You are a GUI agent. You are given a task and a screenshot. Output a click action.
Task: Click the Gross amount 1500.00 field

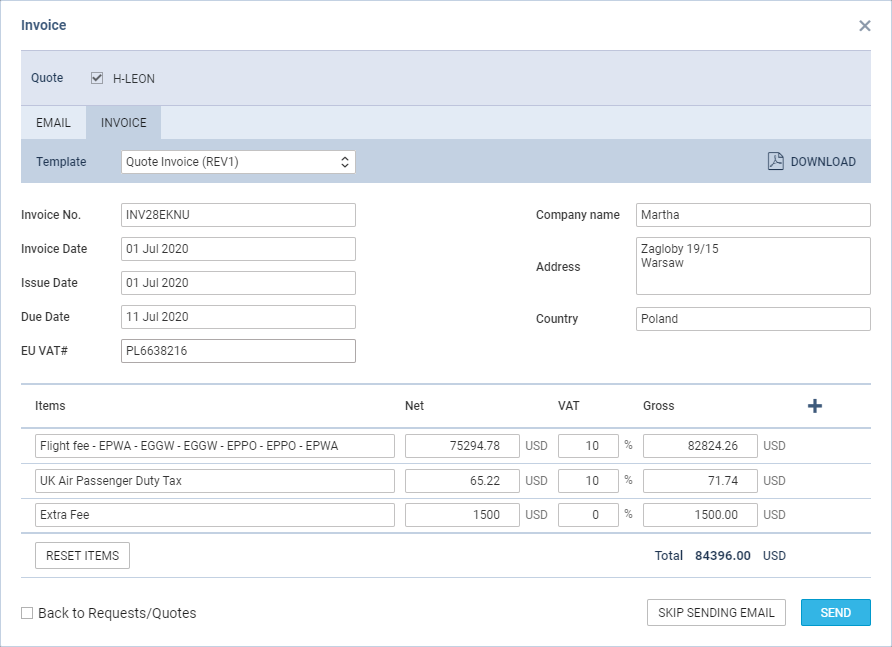click(x=700, y=515)
